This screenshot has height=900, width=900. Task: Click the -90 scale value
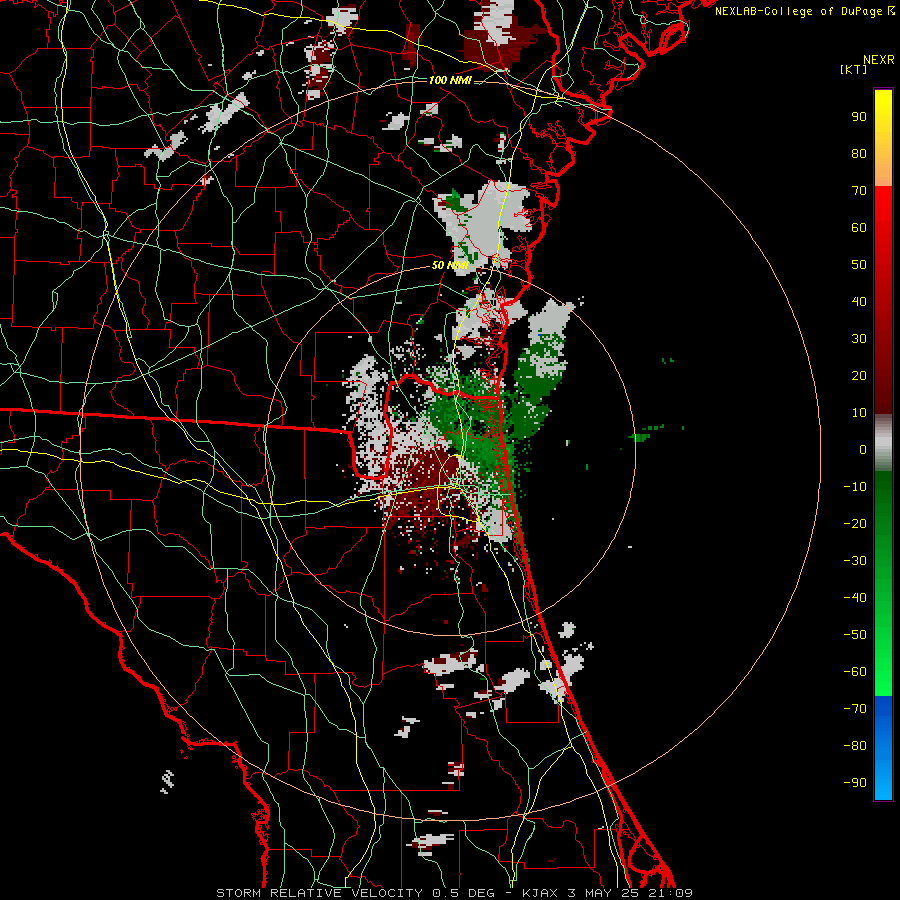pos(855,783)
